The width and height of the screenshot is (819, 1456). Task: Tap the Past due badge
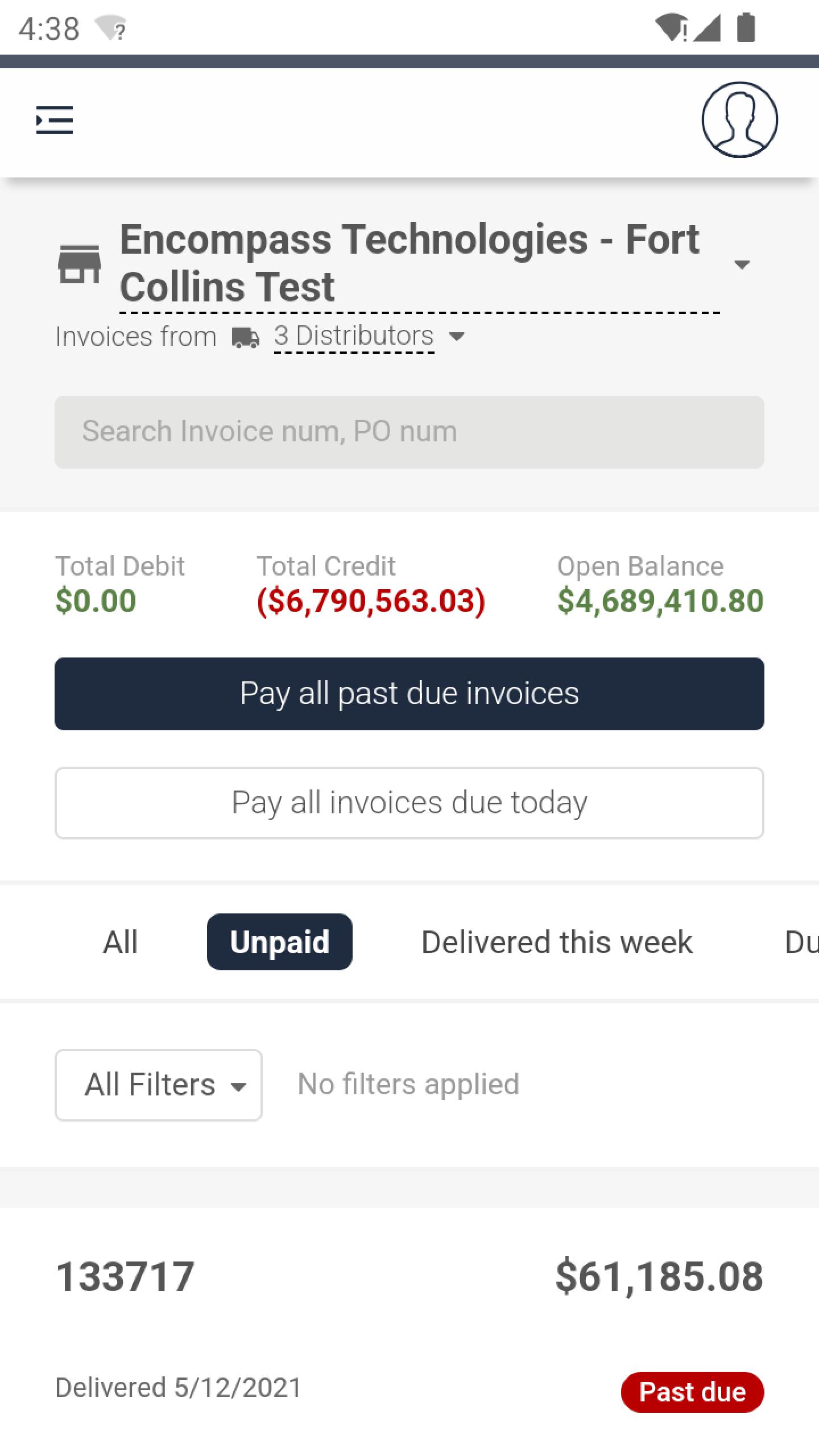click(x=693, y=1392)
